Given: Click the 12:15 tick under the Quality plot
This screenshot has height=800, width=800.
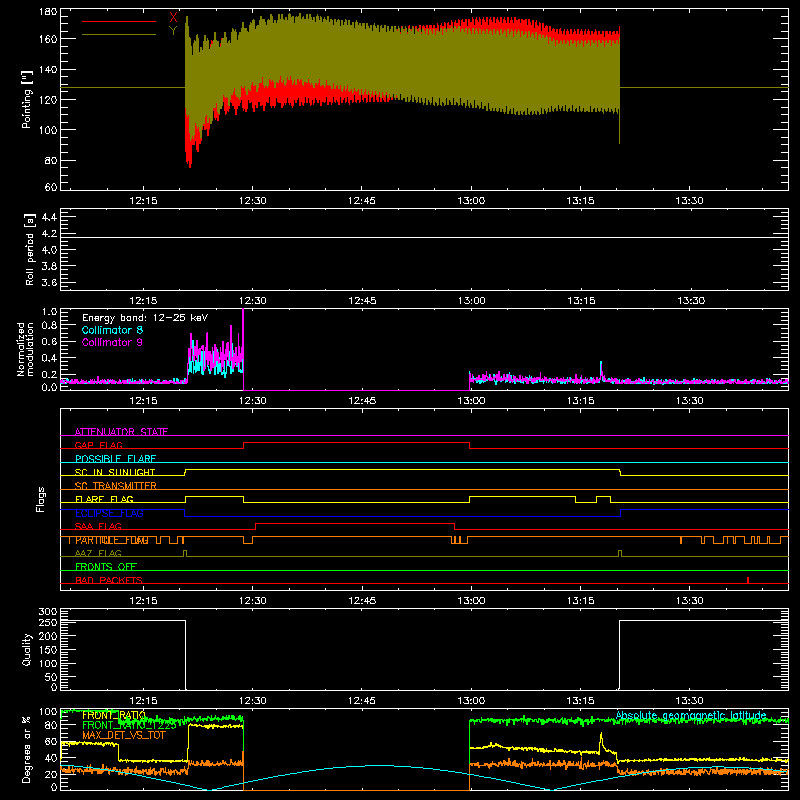Looking at the screenshot, I should tap(143, 701).
